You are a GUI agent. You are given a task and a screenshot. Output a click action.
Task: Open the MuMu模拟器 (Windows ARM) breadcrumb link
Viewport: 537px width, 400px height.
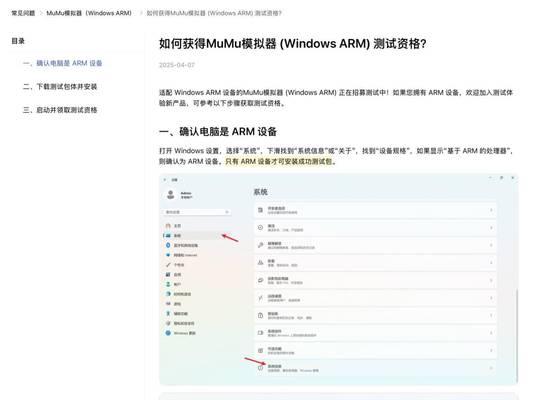pos(89,13)
